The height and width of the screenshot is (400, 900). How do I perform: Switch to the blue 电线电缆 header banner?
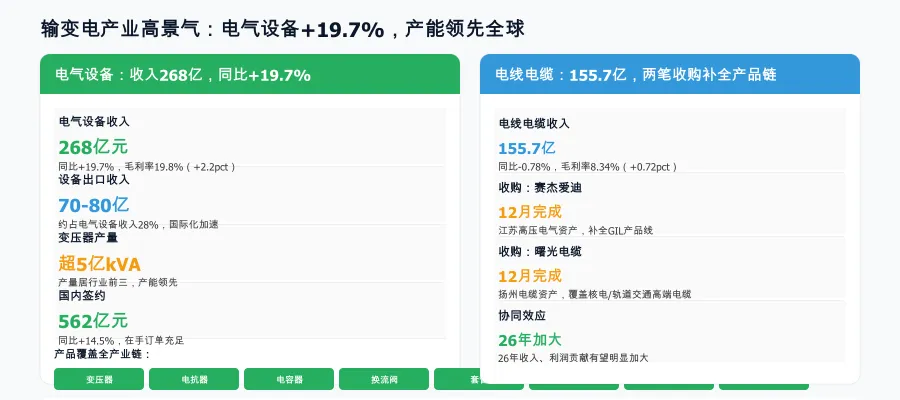pos(669,75)
